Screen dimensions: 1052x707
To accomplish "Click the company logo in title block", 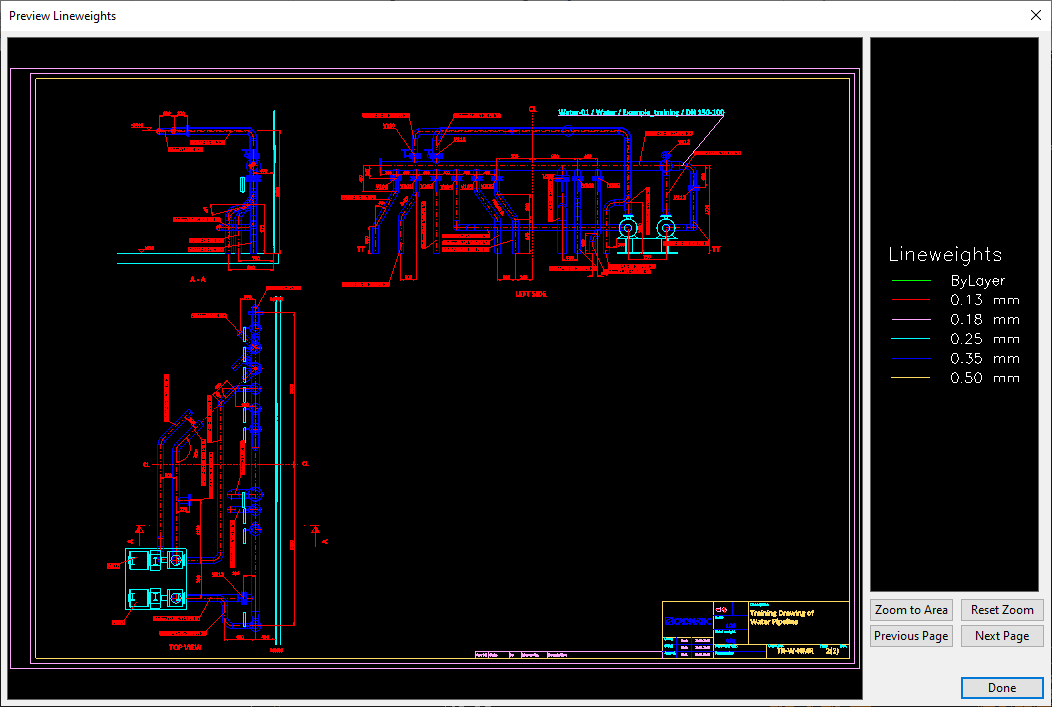I will tap(686, 622).
